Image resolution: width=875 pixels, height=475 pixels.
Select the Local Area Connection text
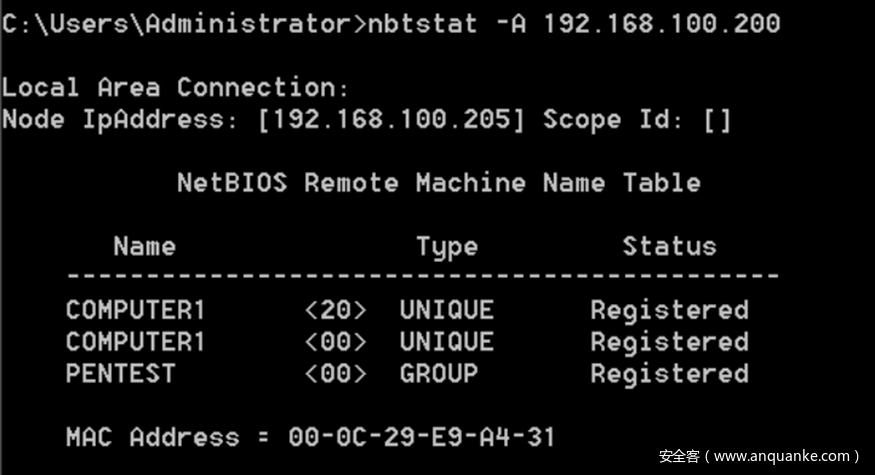(175, 87)
